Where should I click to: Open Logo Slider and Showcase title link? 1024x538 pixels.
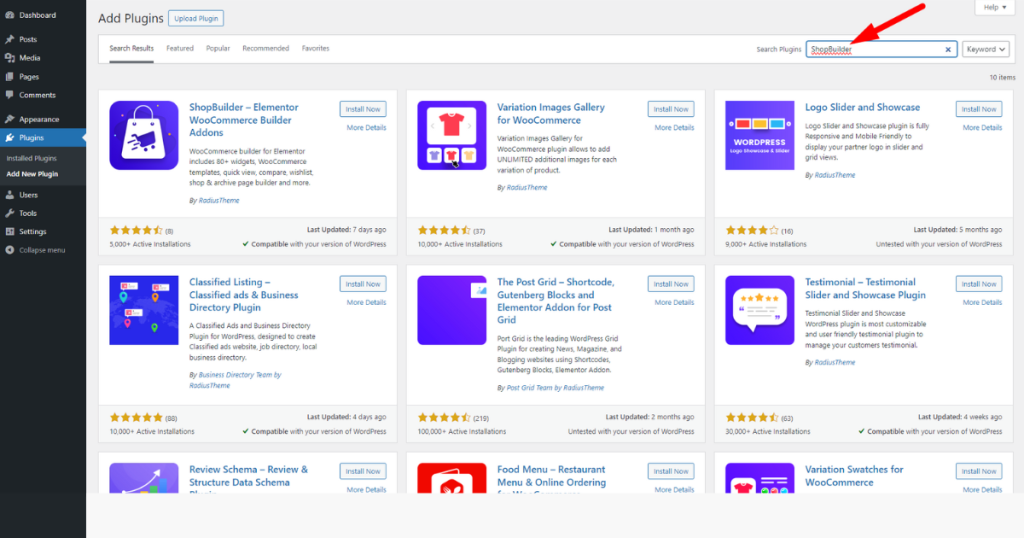862,107
